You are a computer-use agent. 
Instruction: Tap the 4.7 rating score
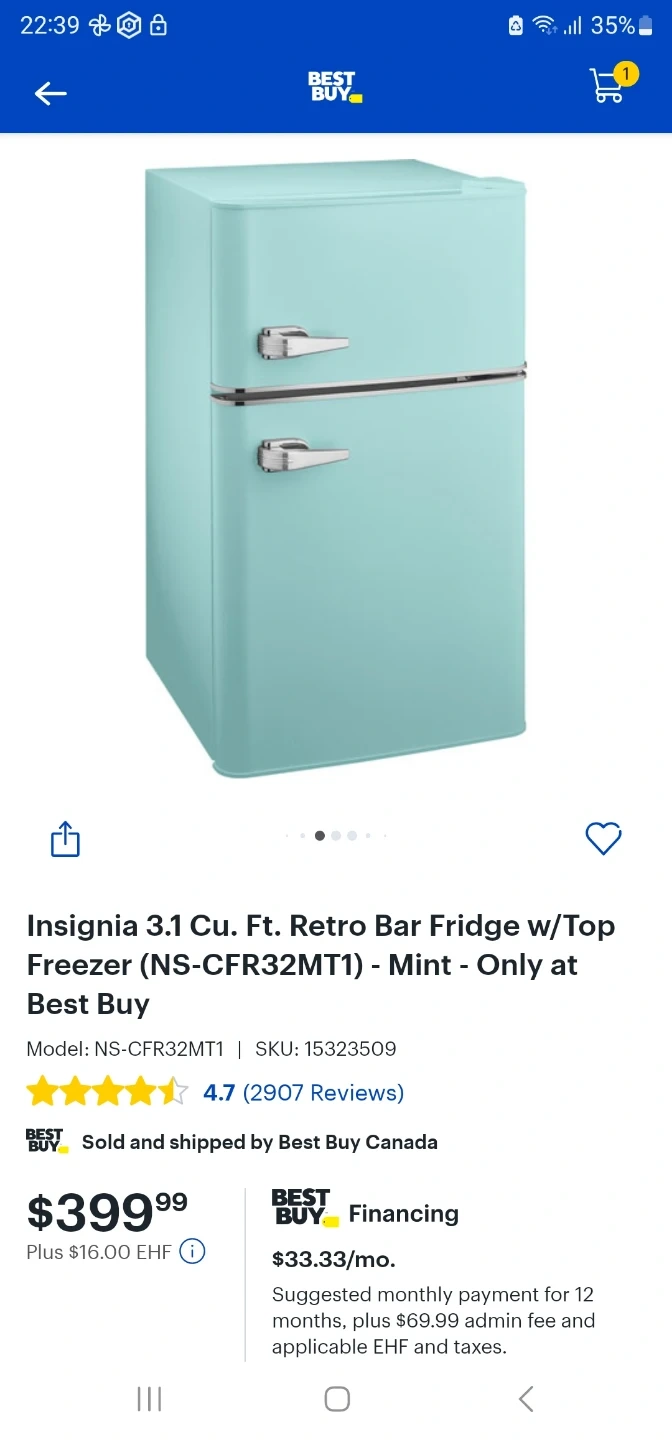pyautogui.click(x=219, y=1092)
